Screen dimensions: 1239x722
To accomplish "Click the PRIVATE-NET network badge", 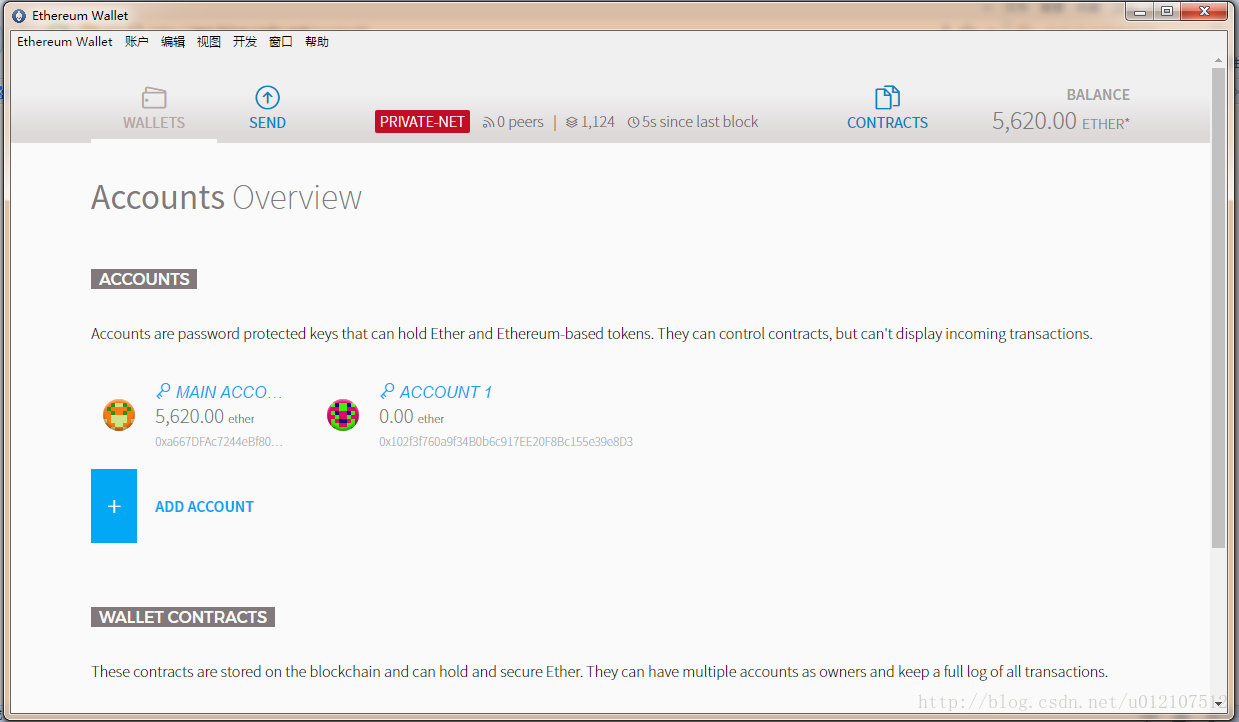I will pyautogui.click(x=422, y=122).
